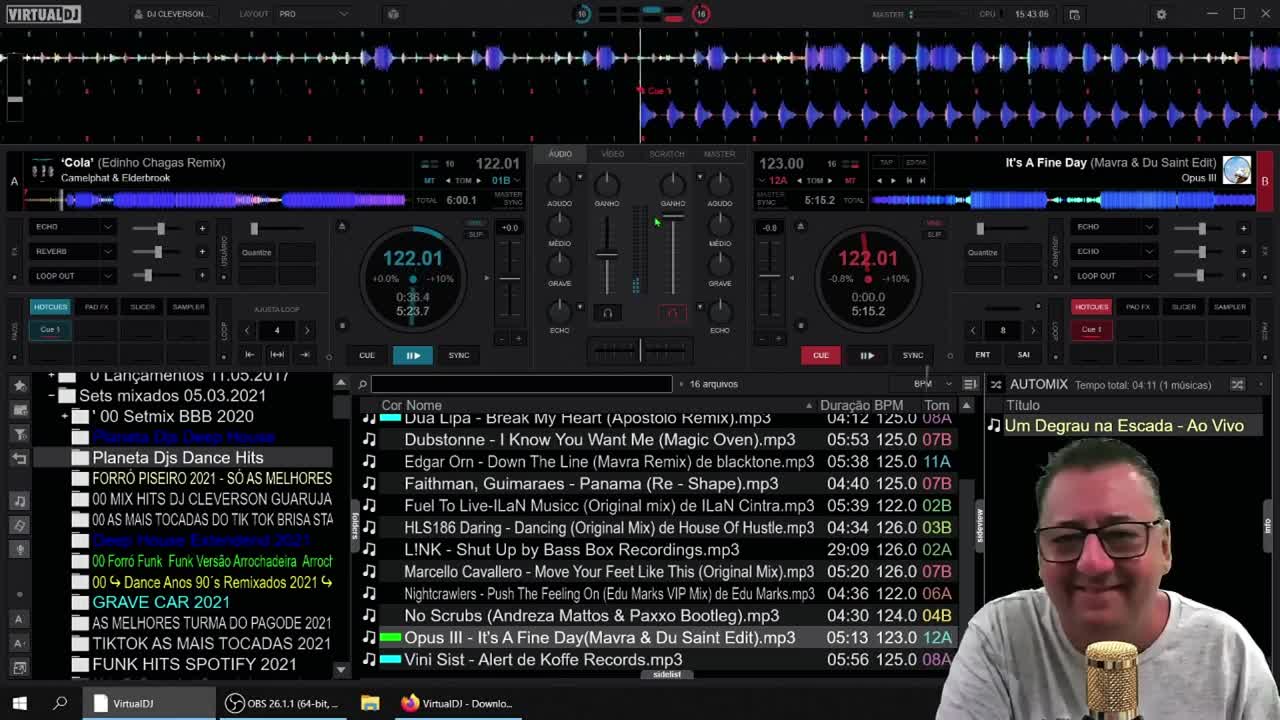The height and width of the screenshot is (720, 1280).
Task: Click the headphone cue button for deck B
Action: (672, 313)
